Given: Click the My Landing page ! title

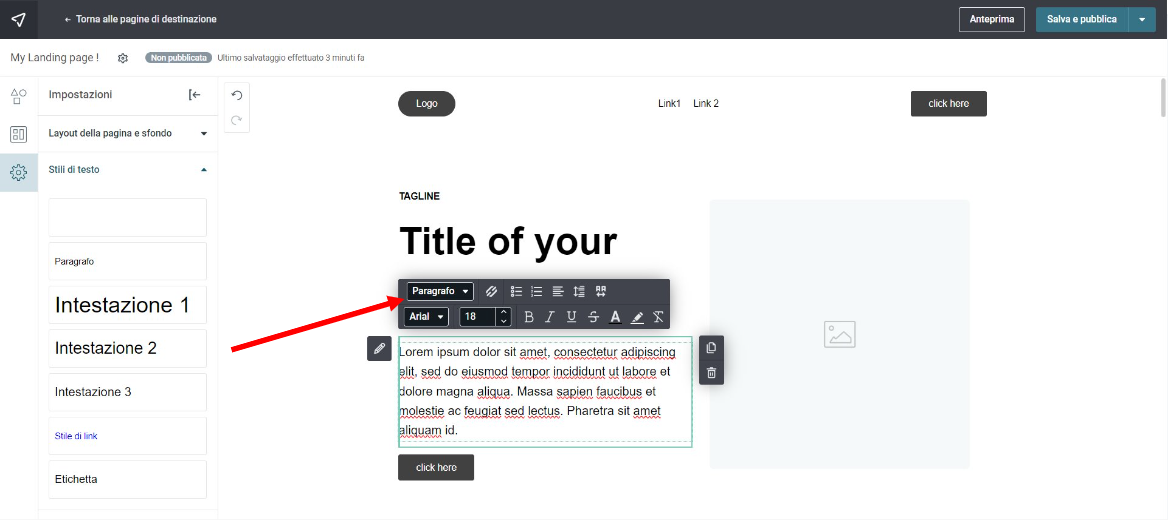Looking at the screenshot, I should pyautogui.click(x=54, y=57).
